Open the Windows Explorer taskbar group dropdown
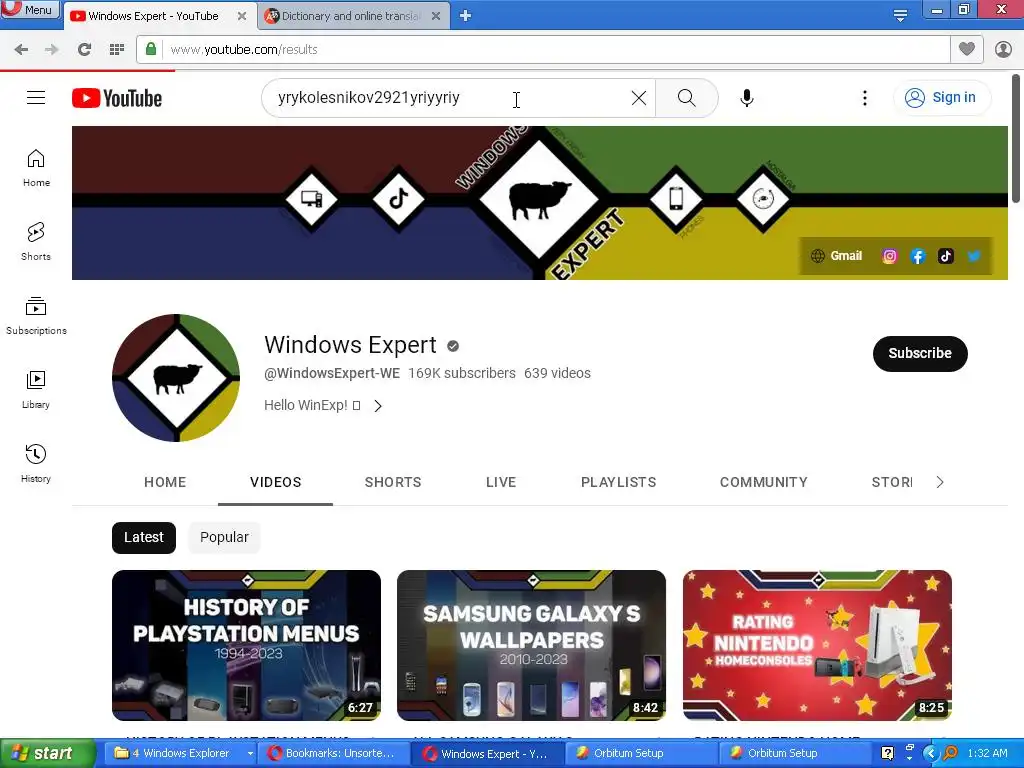Screen dimensions: 1024x768 249,753
